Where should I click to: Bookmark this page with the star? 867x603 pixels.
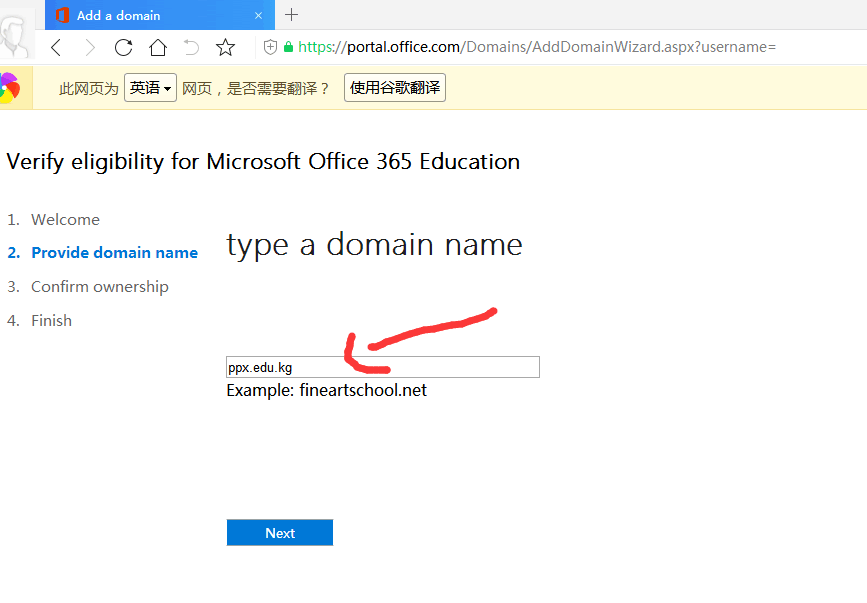pyautogui.click(x=226, y=47)
